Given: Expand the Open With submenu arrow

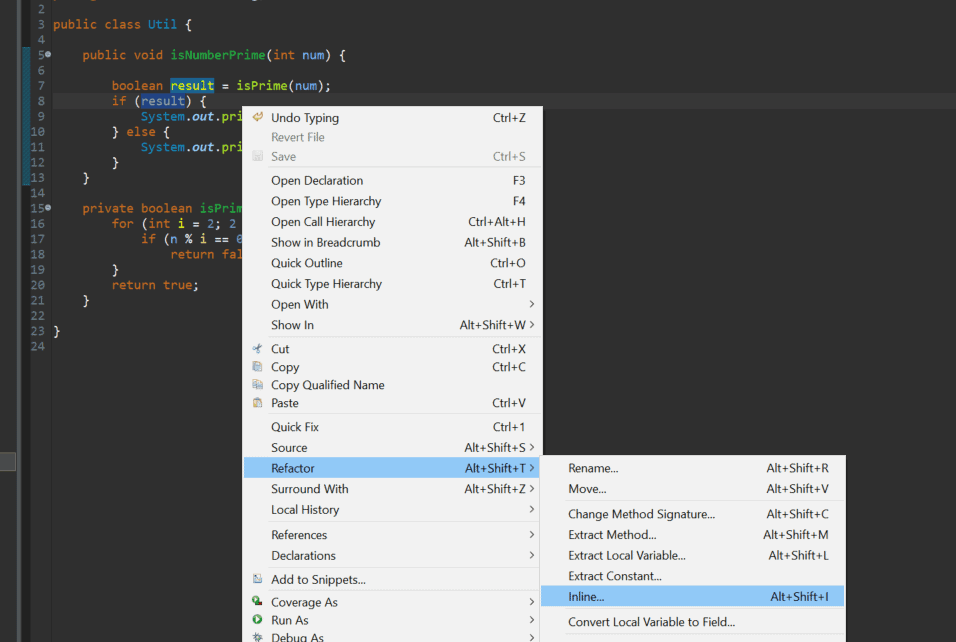Looking at the screenshot, I should (x=532, y=304).
